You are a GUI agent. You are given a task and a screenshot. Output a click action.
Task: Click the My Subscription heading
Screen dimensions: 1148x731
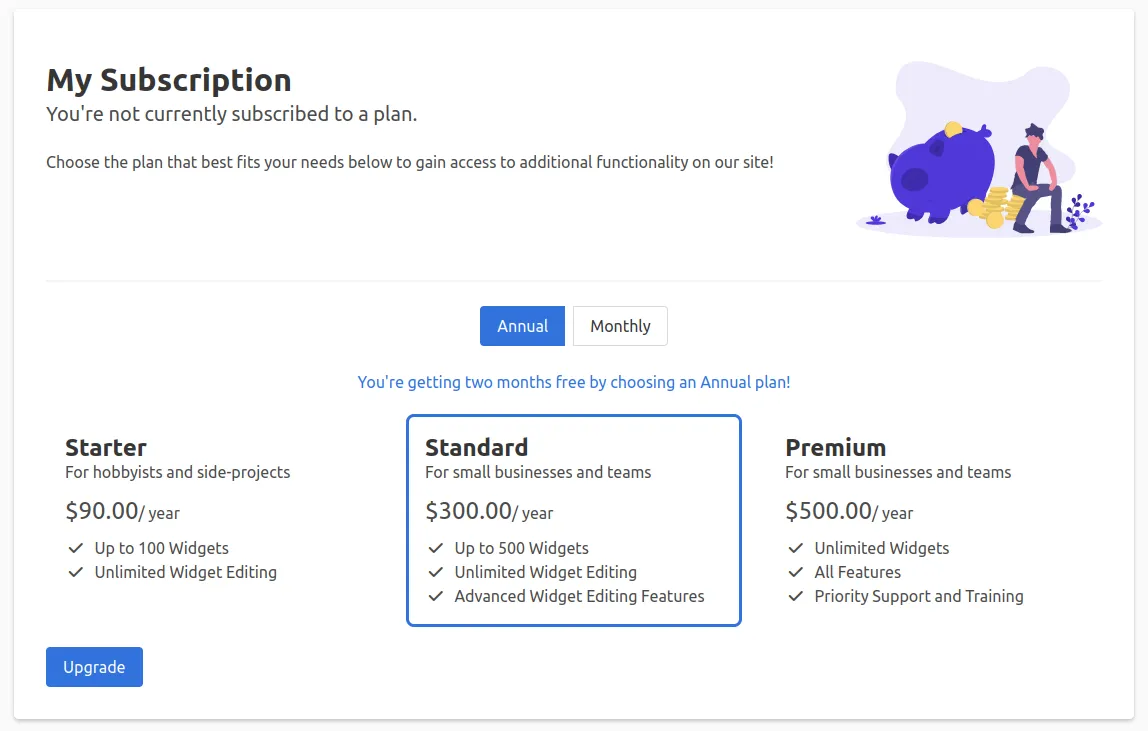pyautogui.click(x=168, y=80)
